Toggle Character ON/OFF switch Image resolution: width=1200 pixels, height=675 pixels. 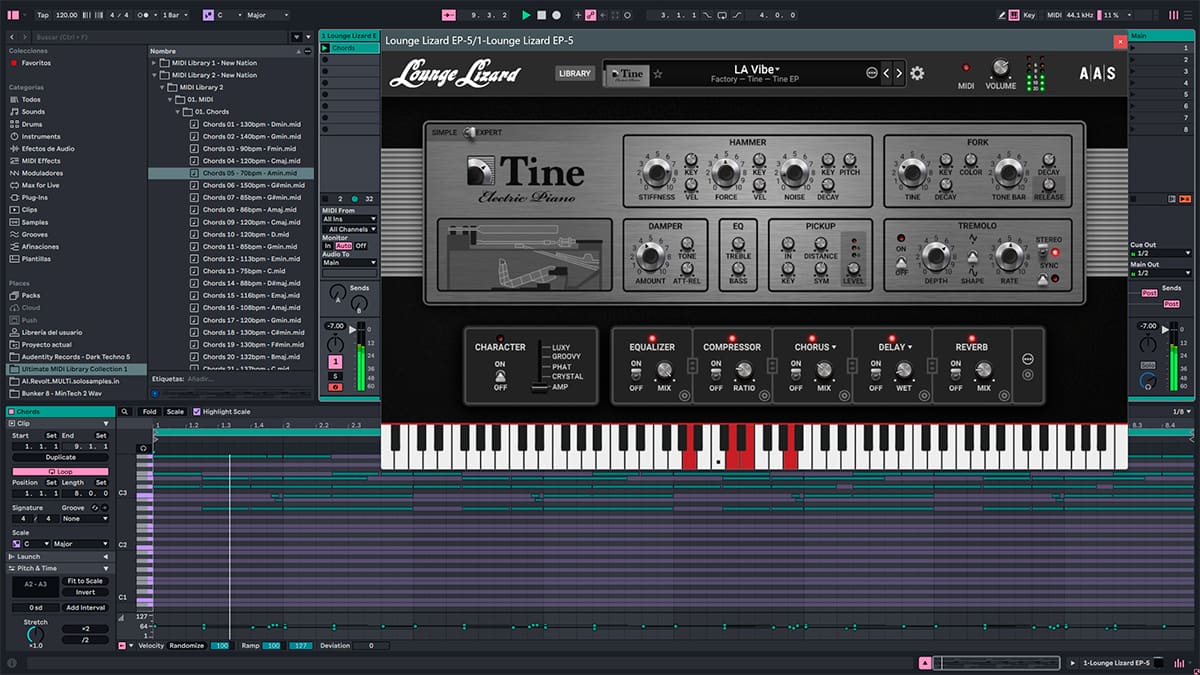click(x=500, y=376)
